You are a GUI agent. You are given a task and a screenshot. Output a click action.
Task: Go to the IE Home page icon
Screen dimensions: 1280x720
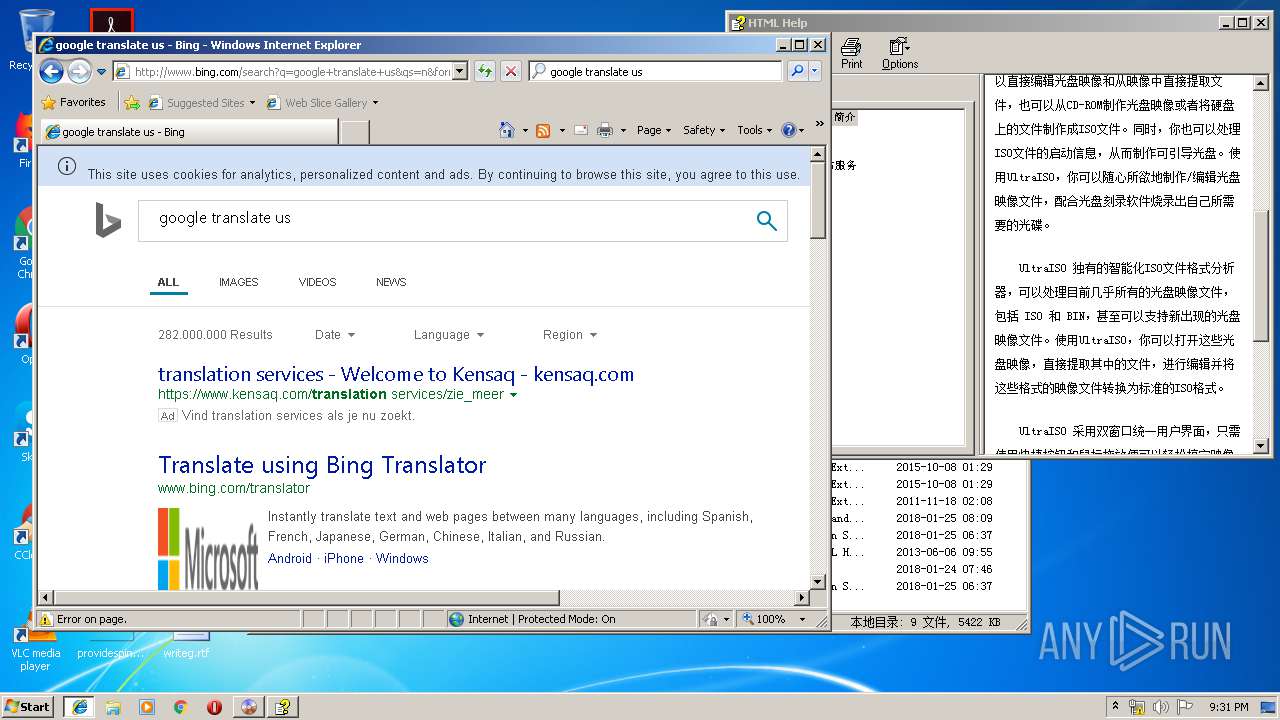507,130
